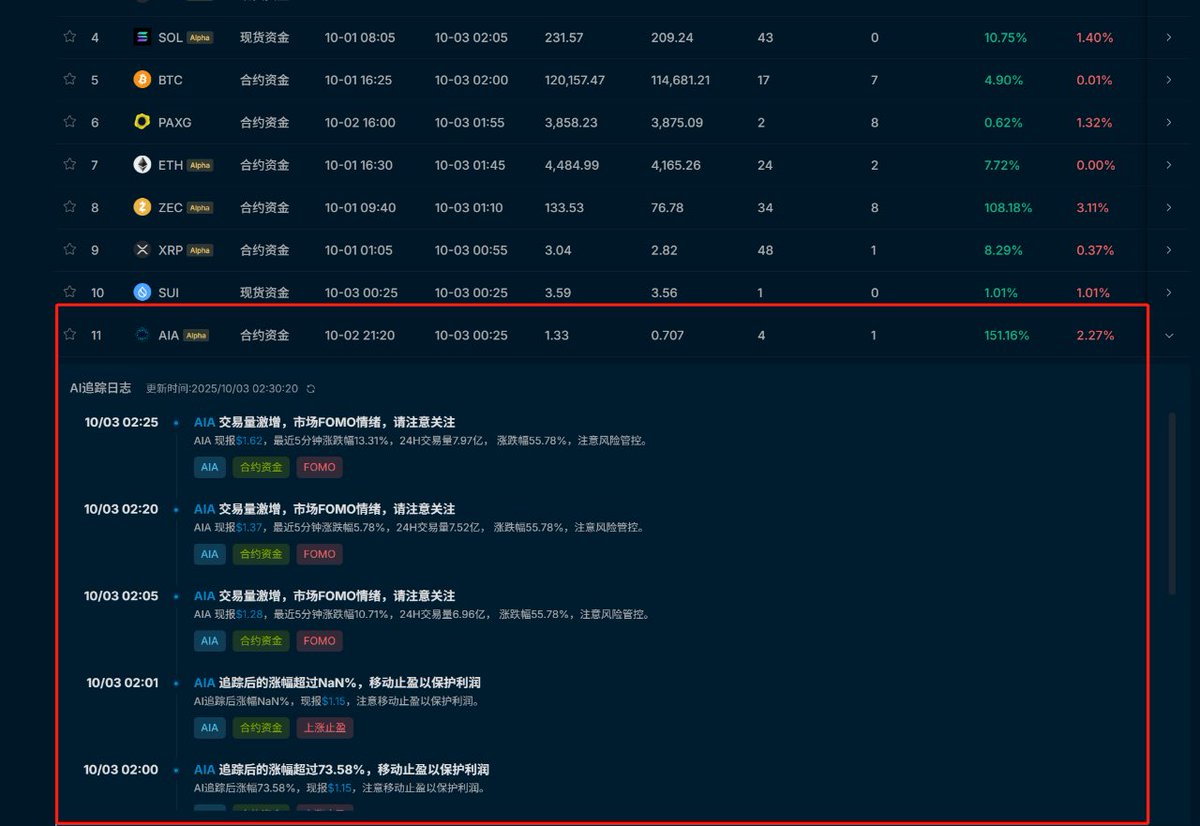
Task: Click 合约资金 tag in the 02:01 log entry
Action: coord(261,728)
